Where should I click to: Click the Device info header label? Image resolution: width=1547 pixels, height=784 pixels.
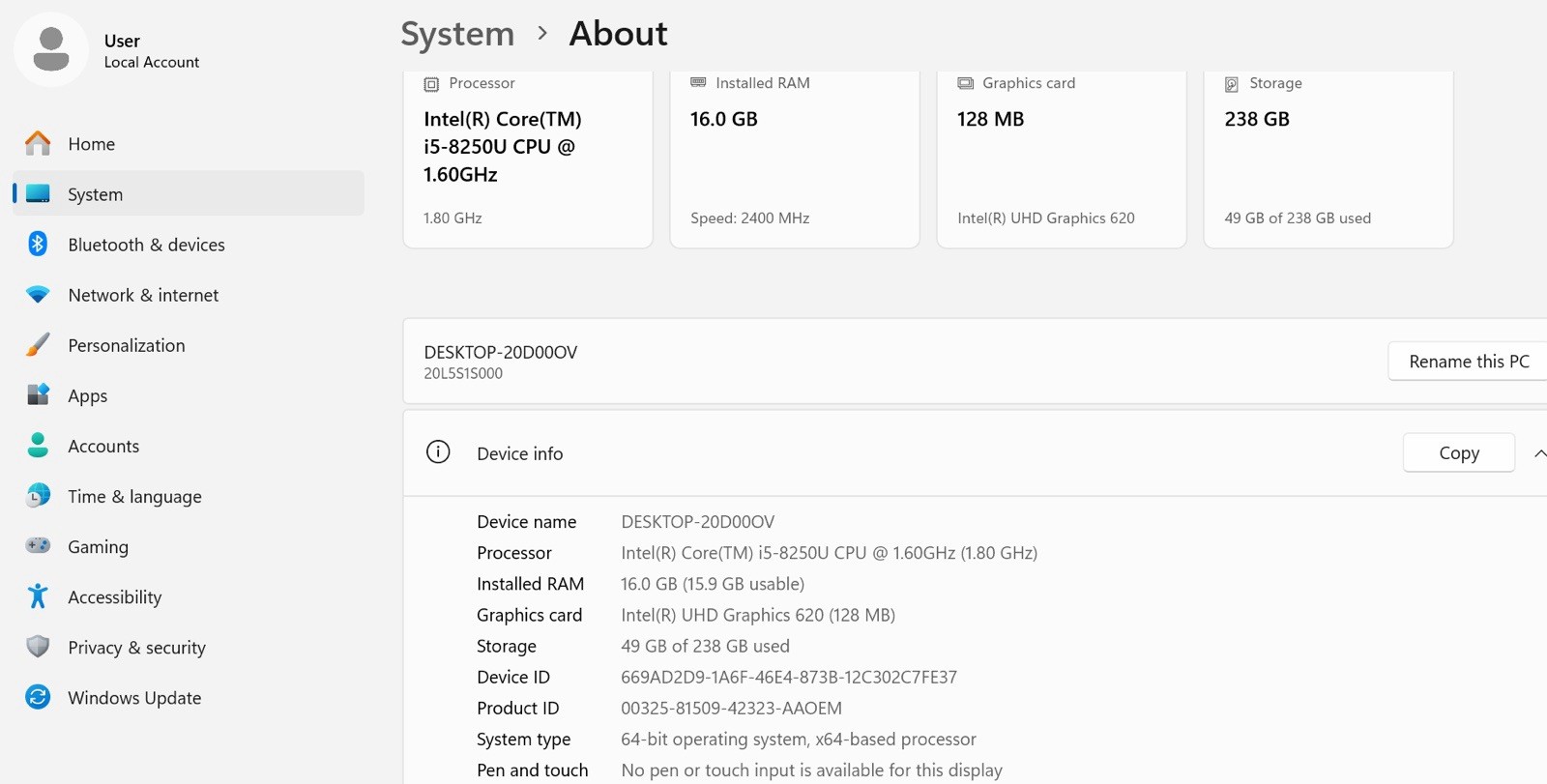point(519,452)
